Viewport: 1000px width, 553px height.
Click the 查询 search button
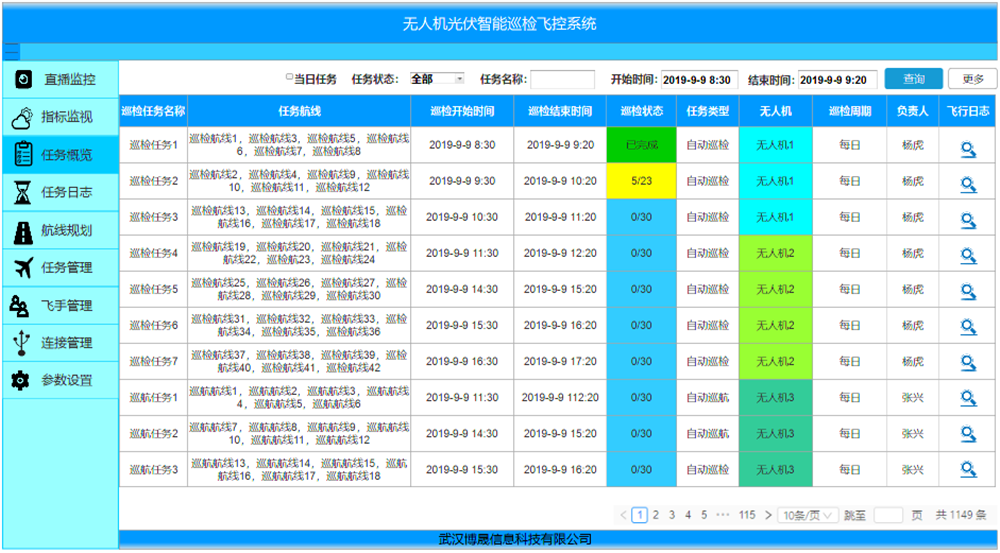click(913, 79)
